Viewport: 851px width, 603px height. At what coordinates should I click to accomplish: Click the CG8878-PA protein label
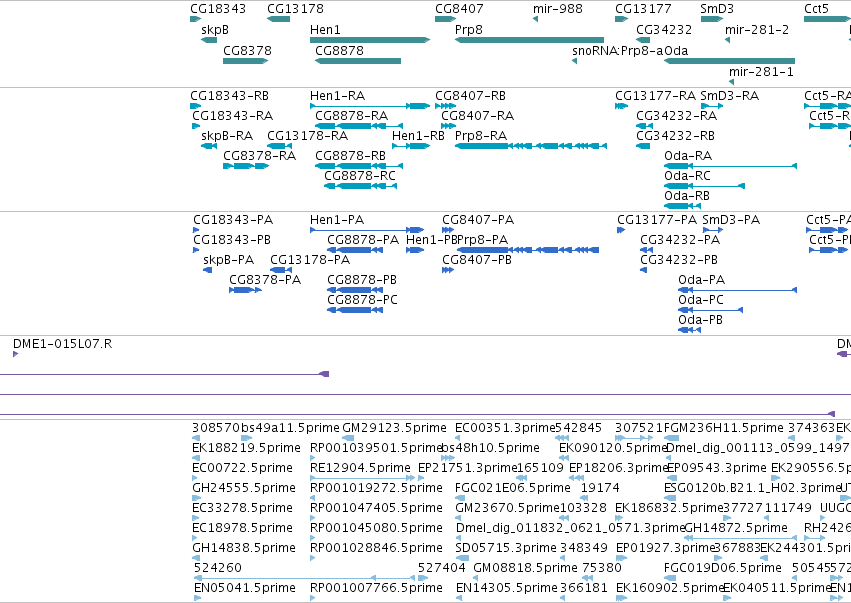[363, 240]
